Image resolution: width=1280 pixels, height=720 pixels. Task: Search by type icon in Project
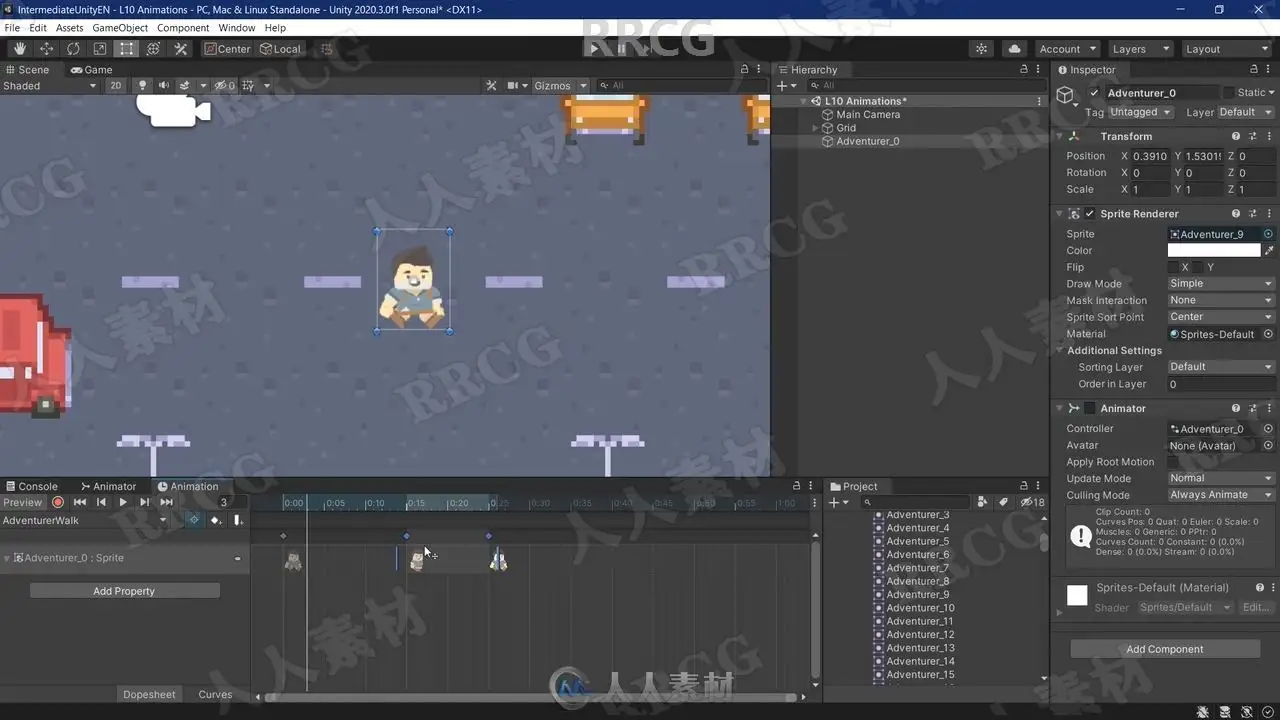[x=983, y=502]
